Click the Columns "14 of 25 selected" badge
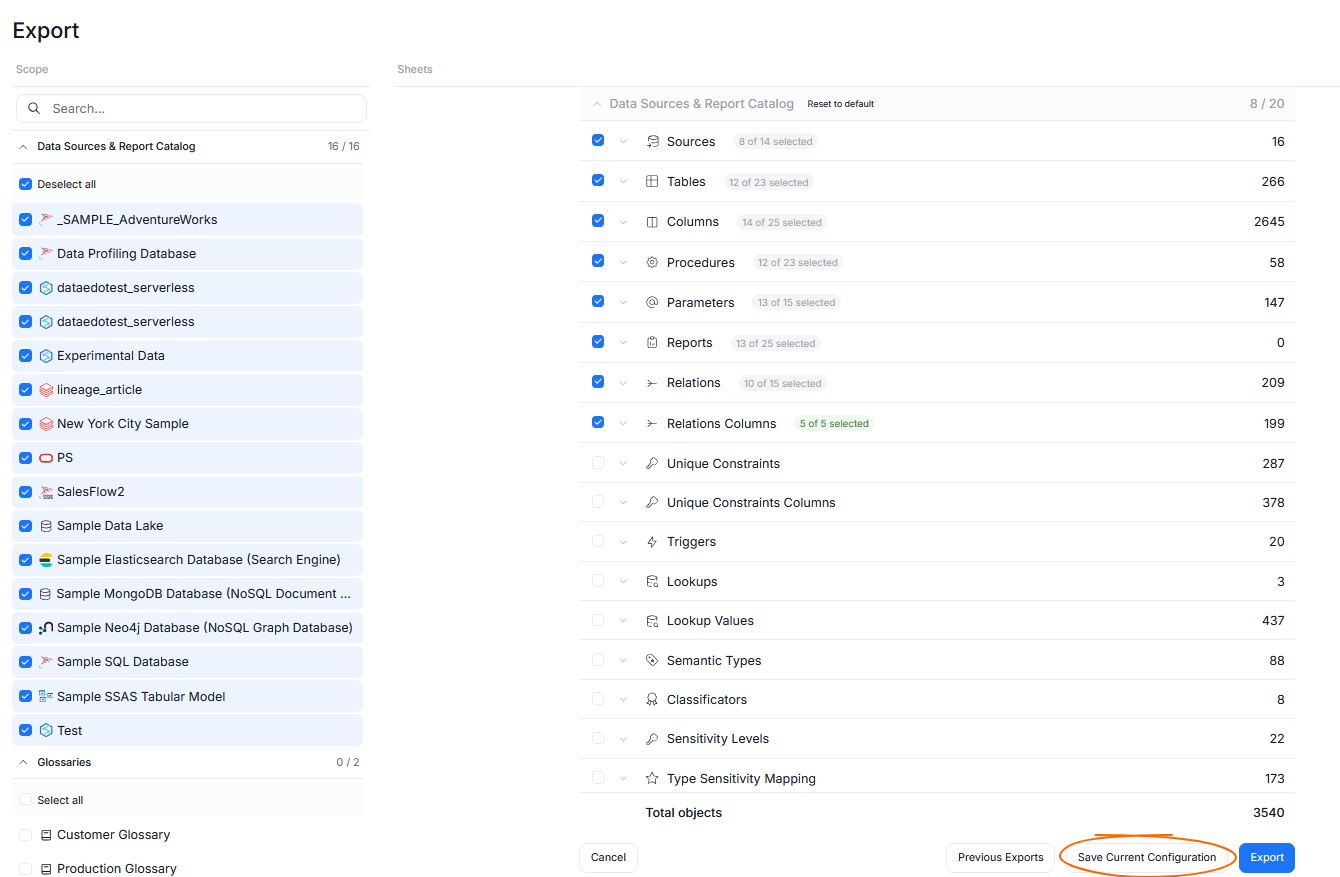This screenshot has width=1340, height=877. click(782, 222)
